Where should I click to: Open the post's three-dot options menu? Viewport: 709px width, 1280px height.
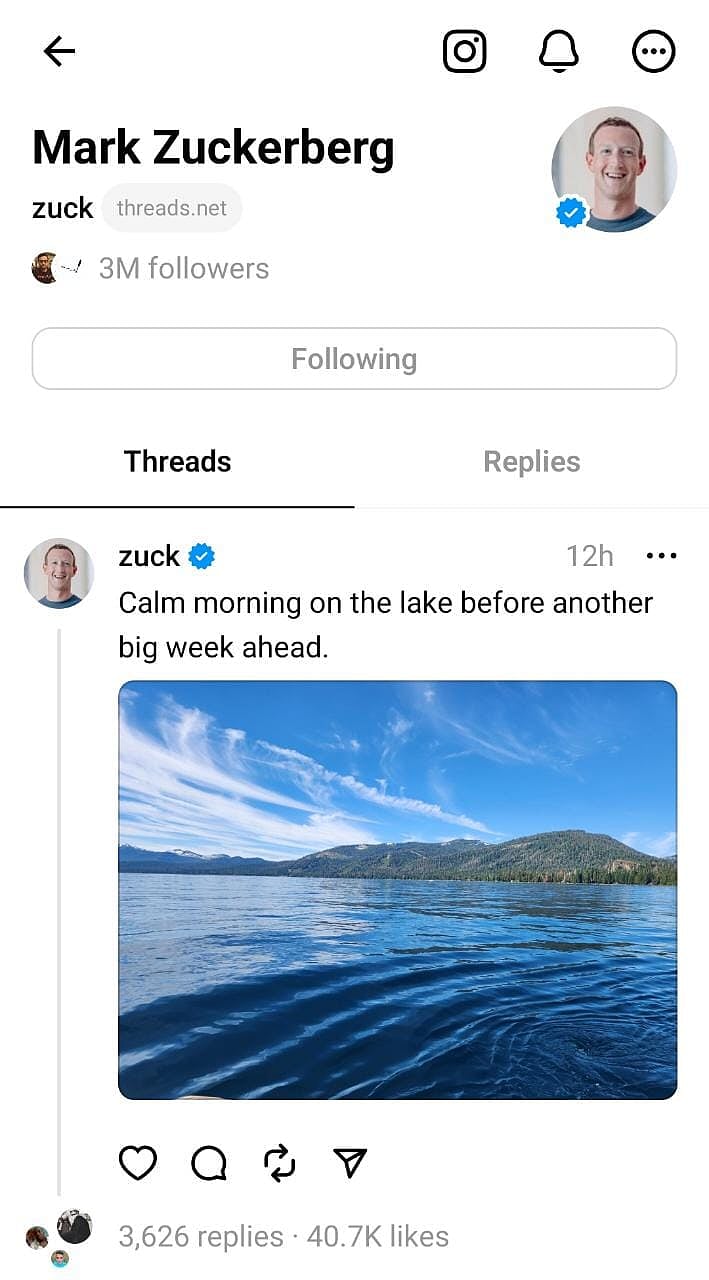pos(663,555)
